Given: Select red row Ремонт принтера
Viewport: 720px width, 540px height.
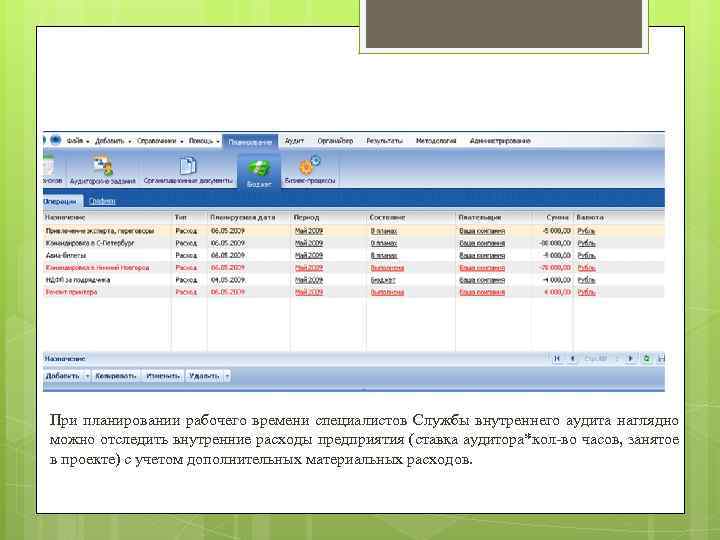Looking at the screenshot, I should coord(354,292).
